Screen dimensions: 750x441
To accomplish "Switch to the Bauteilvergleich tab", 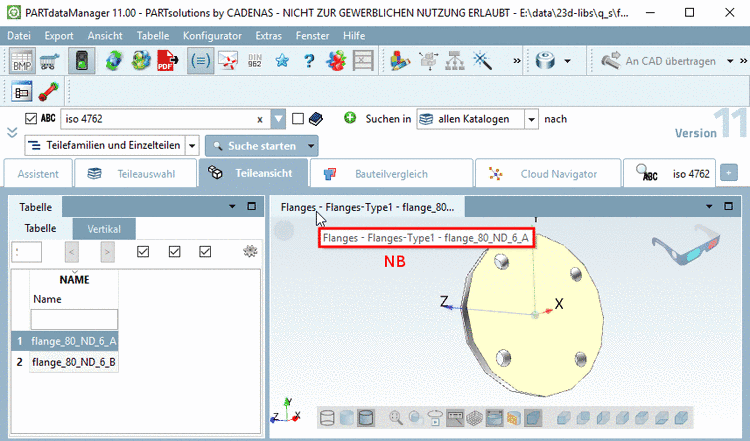I will pos(391,174).
